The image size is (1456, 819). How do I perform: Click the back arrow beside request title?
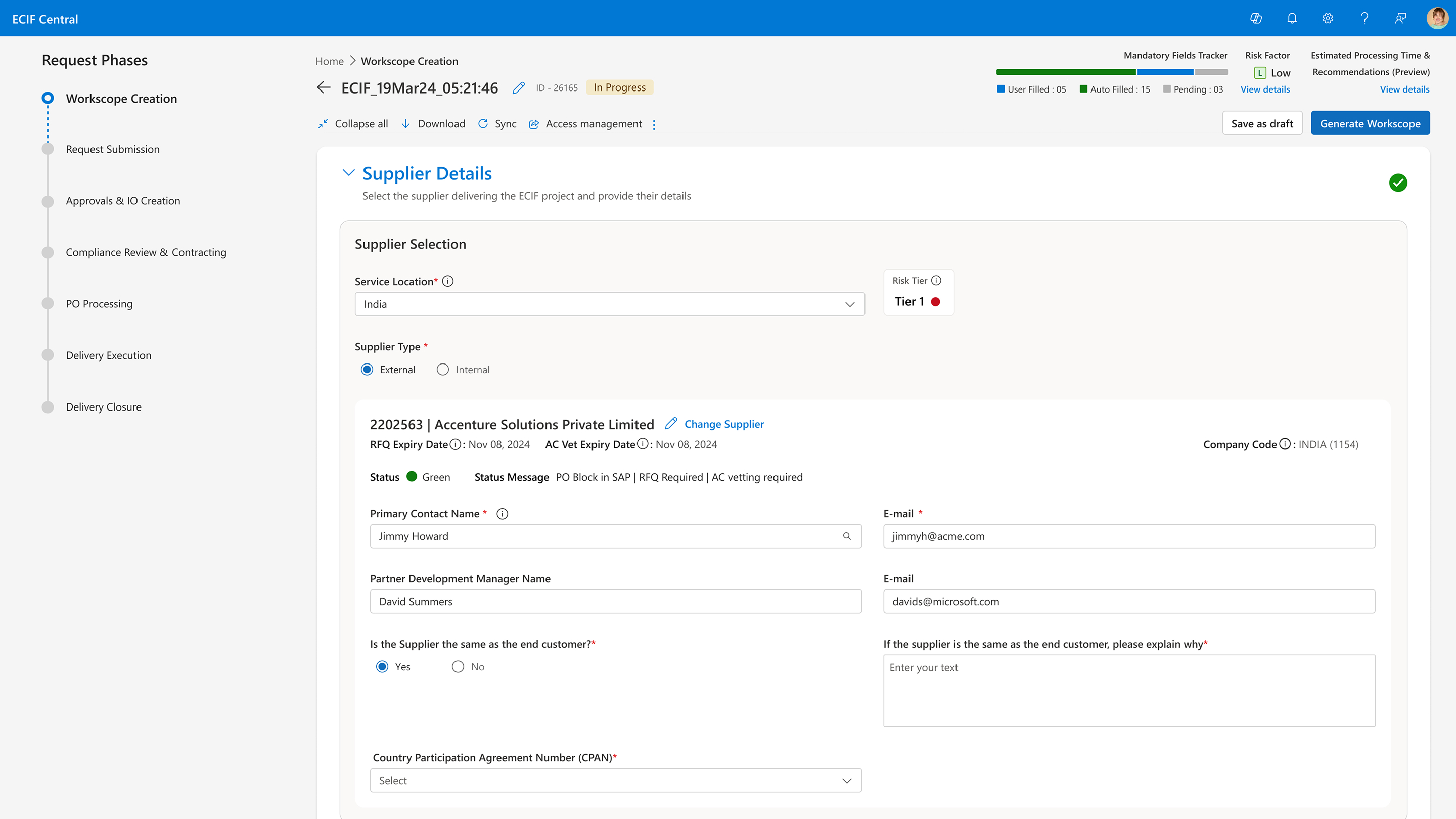(x=324, y=87)
